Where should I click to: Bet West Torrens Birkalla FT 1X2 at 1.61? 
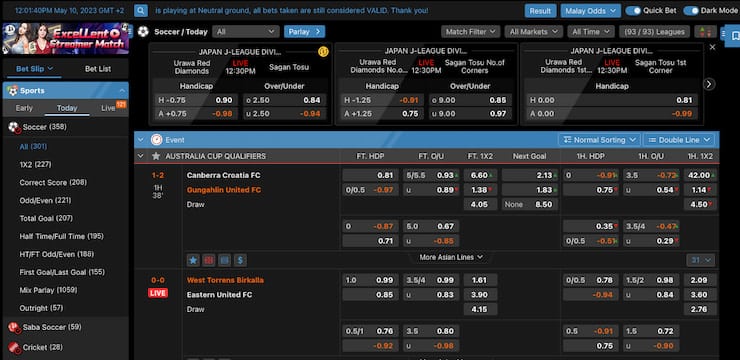tap(480, 280)
